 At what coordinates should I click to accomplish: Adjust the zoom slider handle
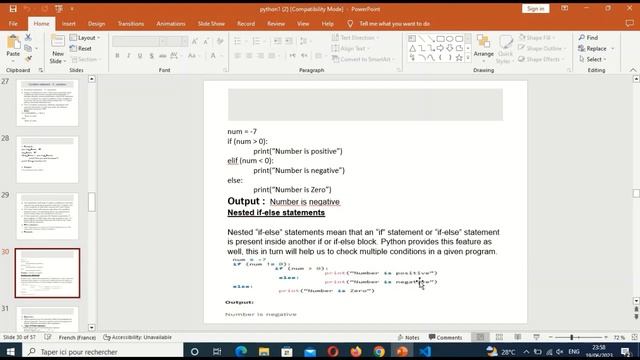point(571,337)
